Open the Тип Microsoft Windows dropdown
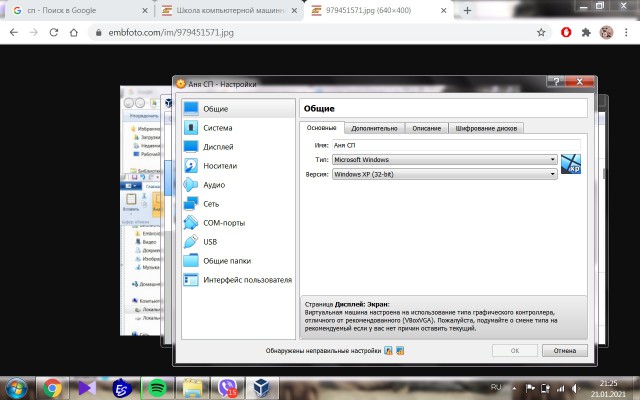This screenshot has height=400, width=640. [445, 160]
